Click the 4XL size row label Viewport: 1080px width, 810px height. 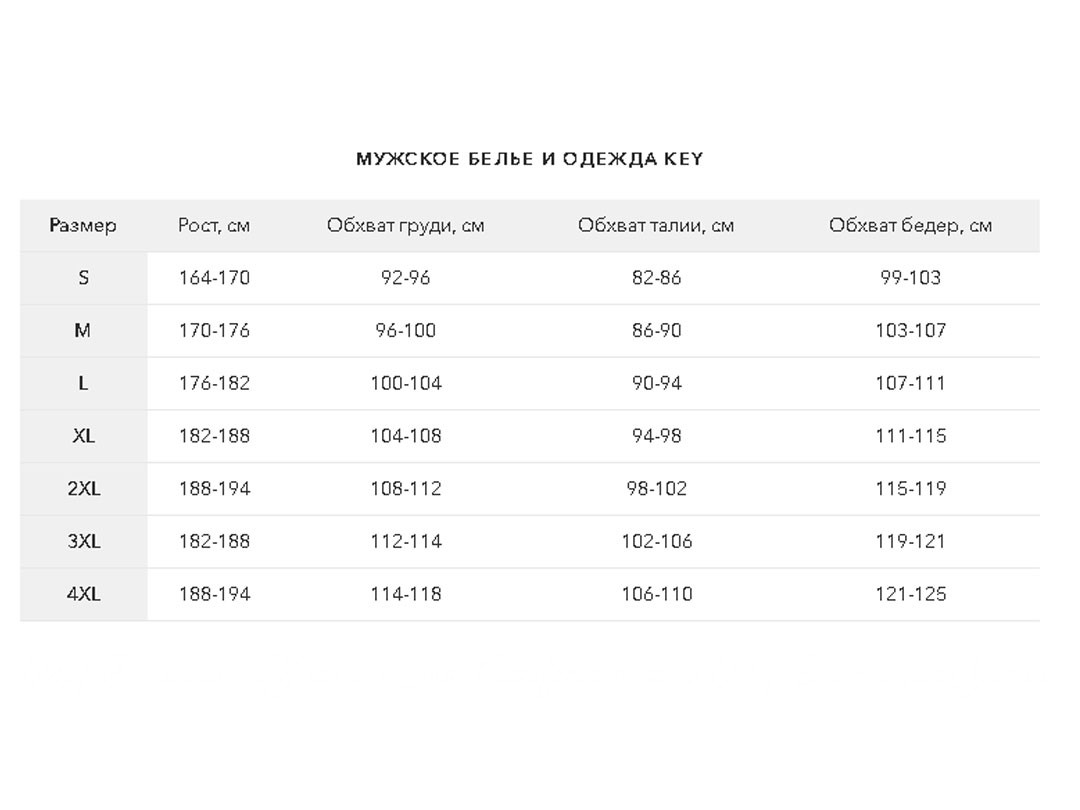[83, 594]
